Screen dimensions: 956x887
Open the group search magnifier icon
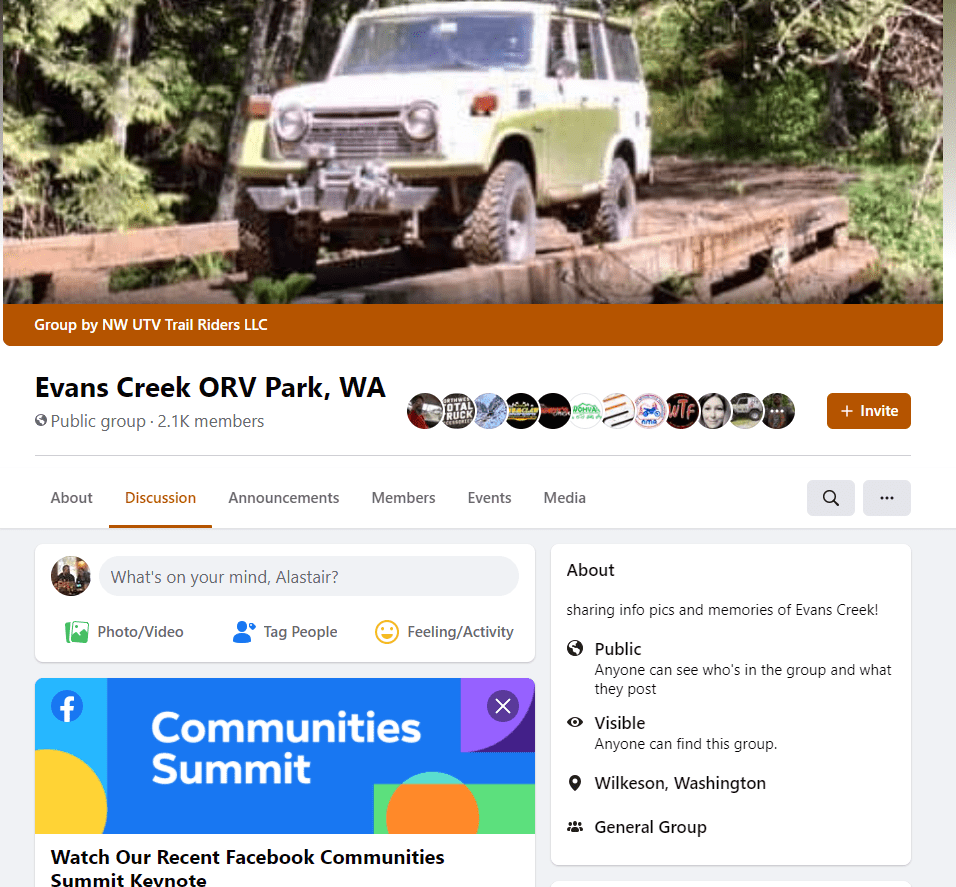click(x=830, y=498)
